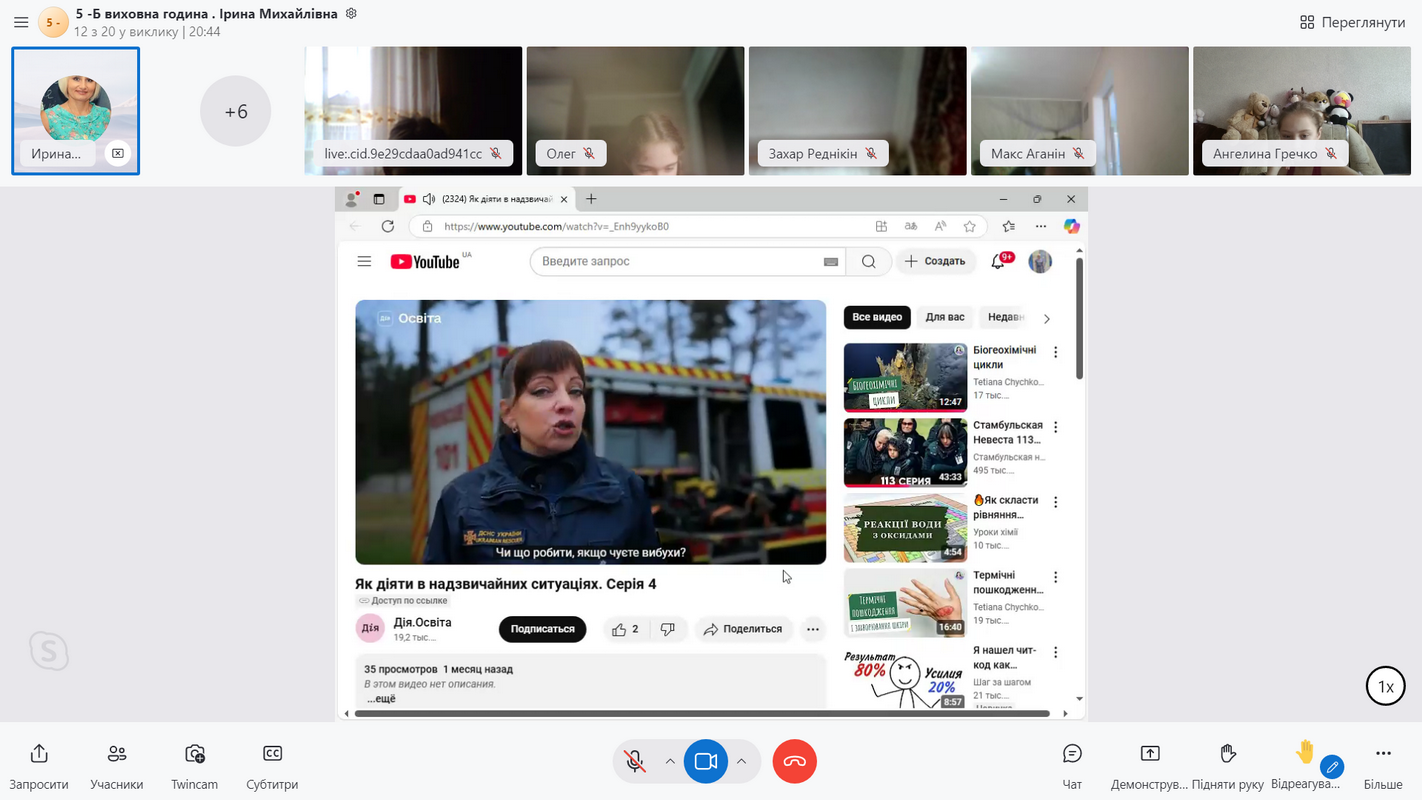The width and height of the screenshot is (1422, 800).
Task: Click the Twincam icon
Action: [194, 764]
